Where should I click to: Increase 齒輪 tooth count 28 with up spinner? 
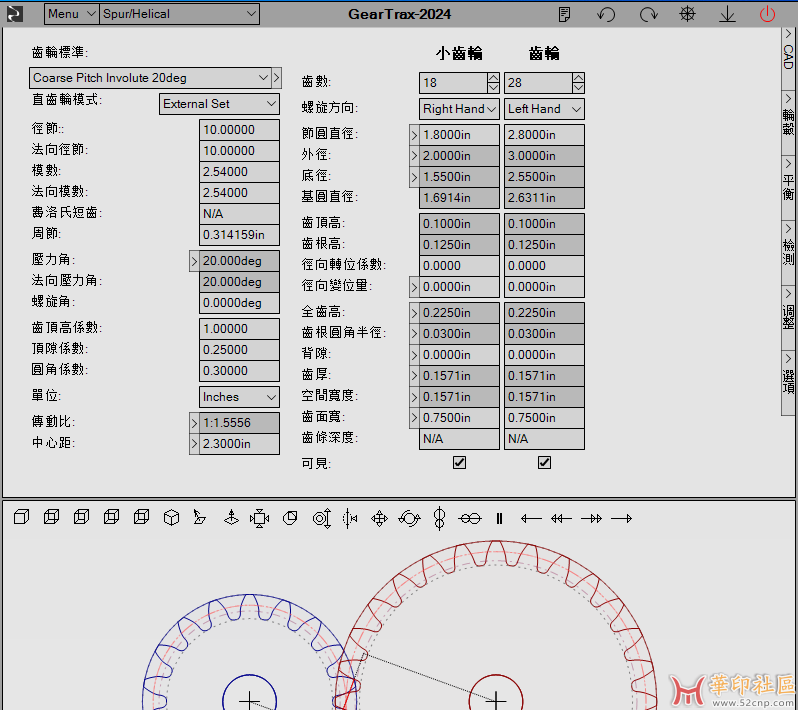point(578,78)
